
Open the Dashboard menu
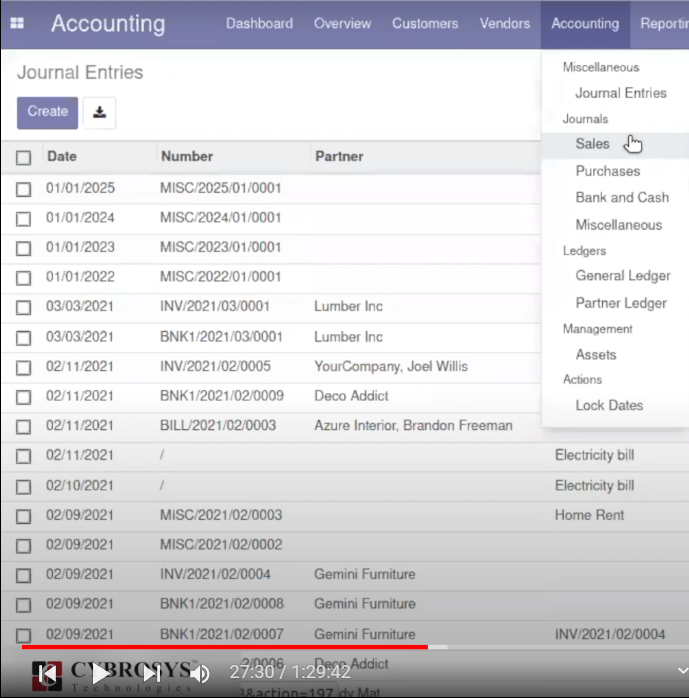(x=259, y=23)
